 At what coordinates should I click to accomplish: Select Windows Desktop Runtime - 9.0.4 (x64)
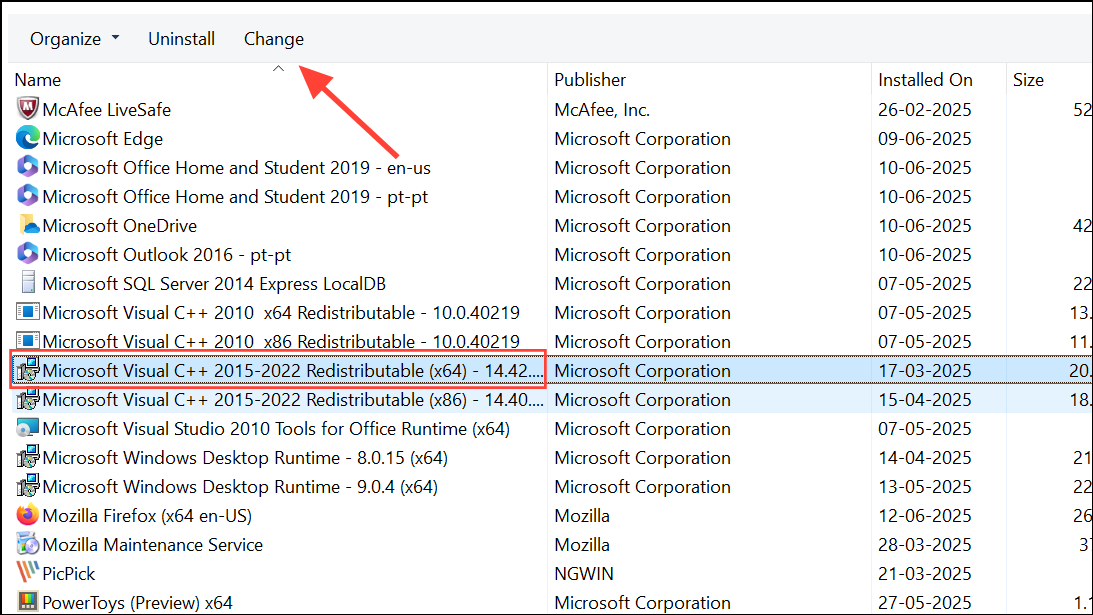tap(240, 487)
